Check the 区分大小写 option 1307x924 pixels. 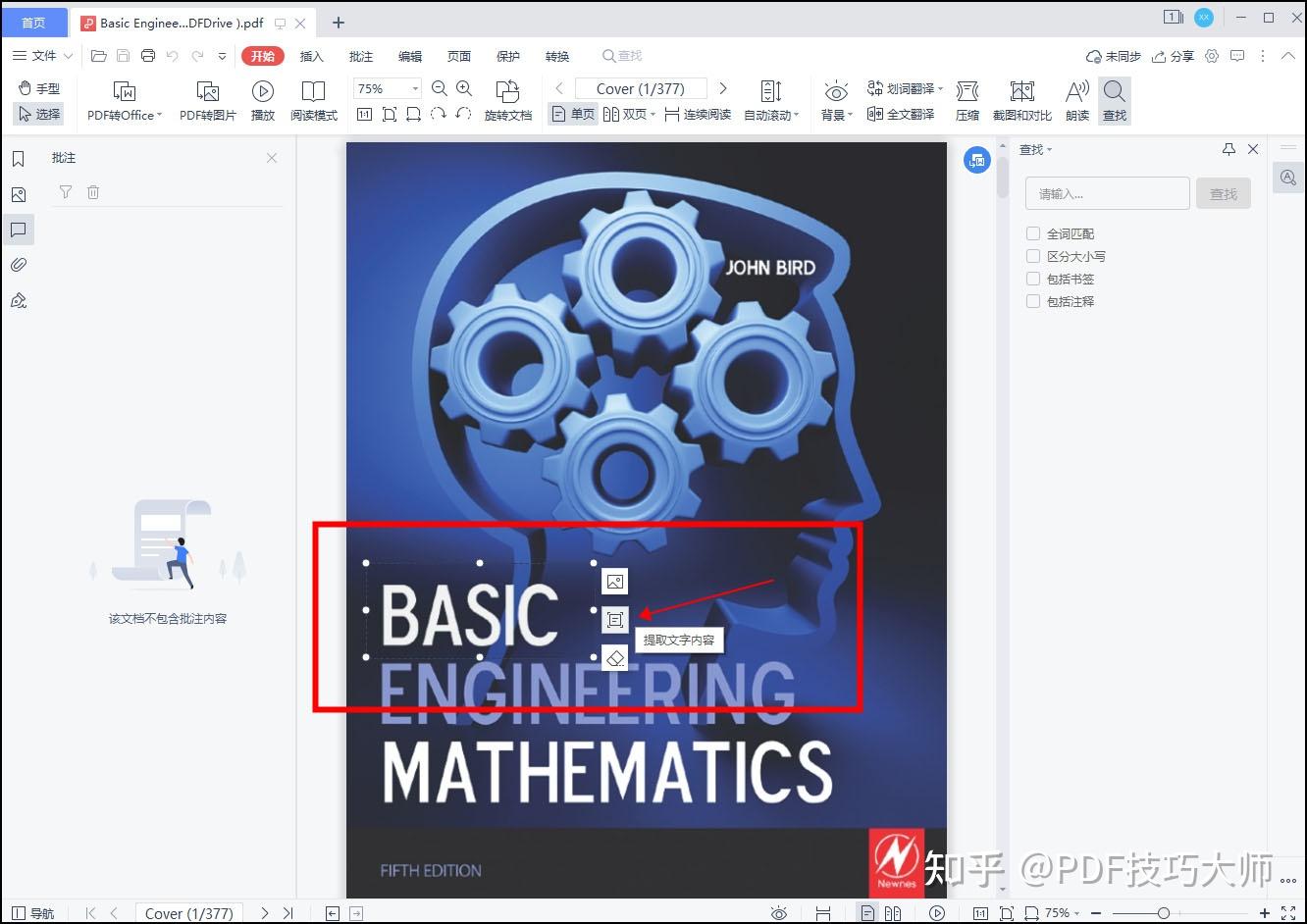click(x=1033, y=256)
